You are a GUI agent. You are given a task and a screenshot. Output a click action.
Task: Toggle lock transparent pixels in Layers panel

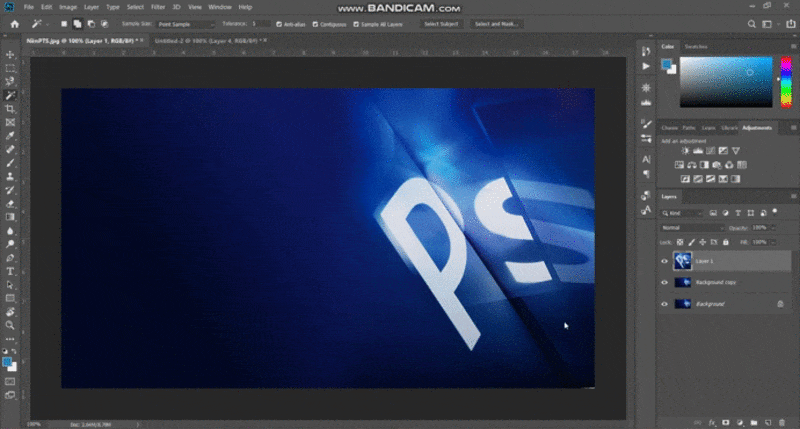tap(680, 242)
